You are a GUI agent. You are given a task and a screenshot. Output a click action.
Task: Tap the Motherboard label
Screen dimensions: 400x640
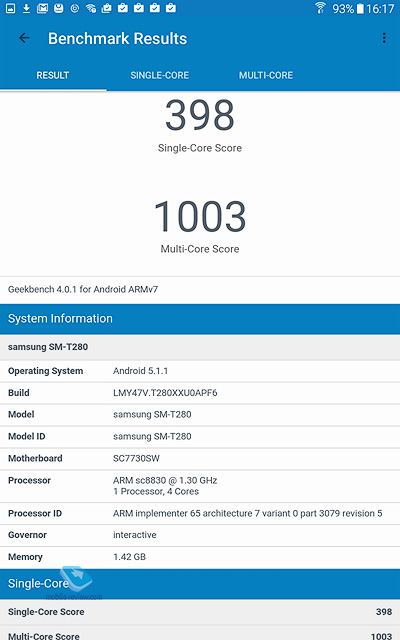pos(35,458)
